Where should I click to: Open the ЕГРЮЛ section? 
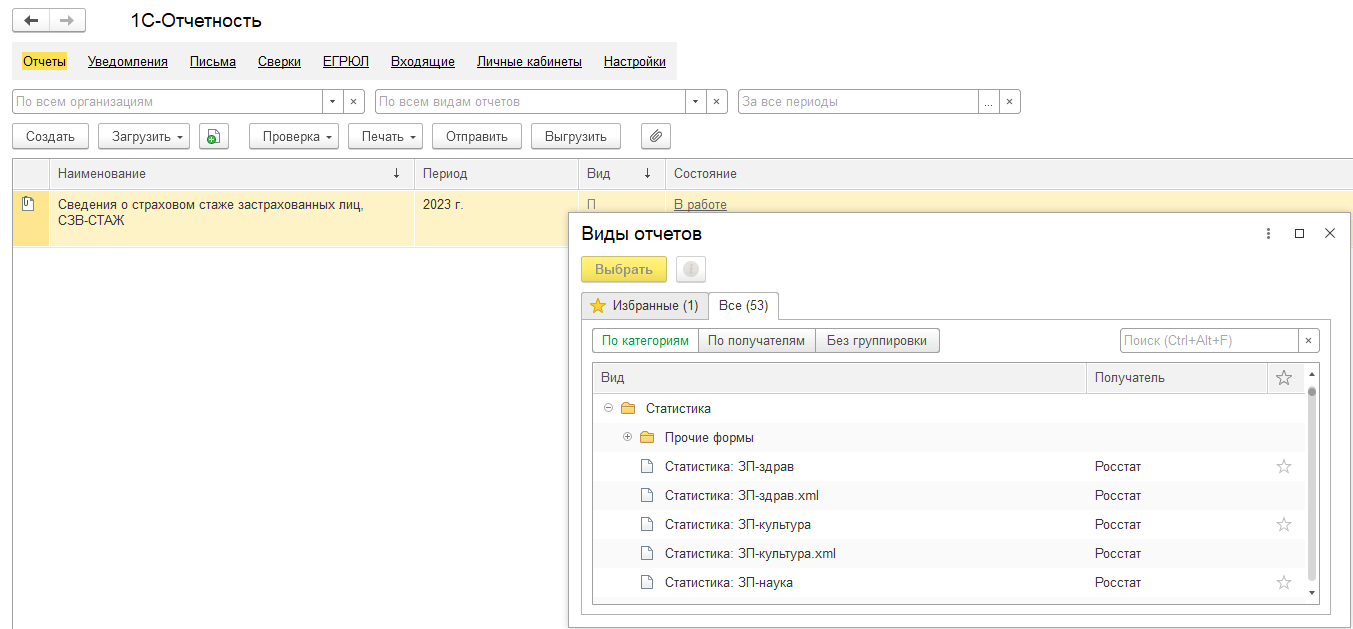346,61
